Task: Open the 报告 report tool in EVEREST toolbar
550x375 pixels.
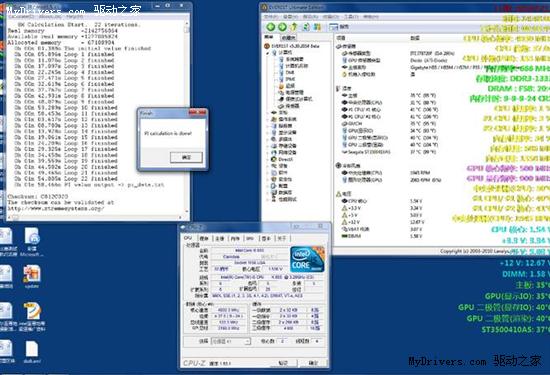Action: 338,27
